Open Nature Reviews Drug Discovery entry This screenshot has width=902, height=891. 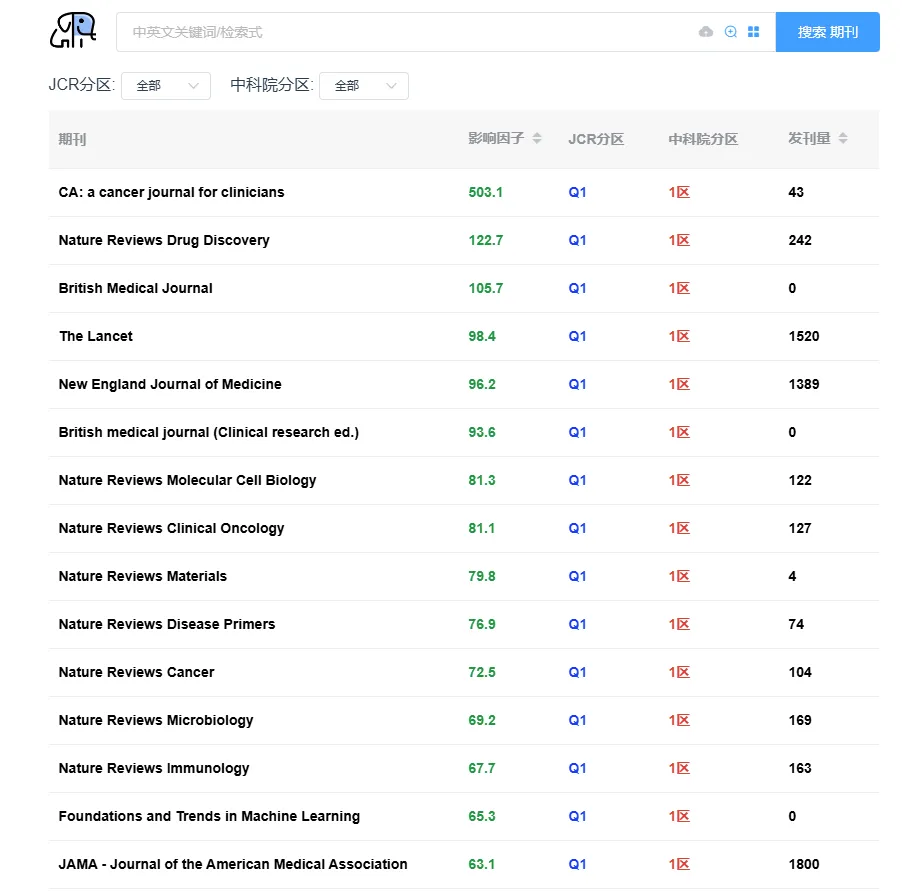[164, 240]
